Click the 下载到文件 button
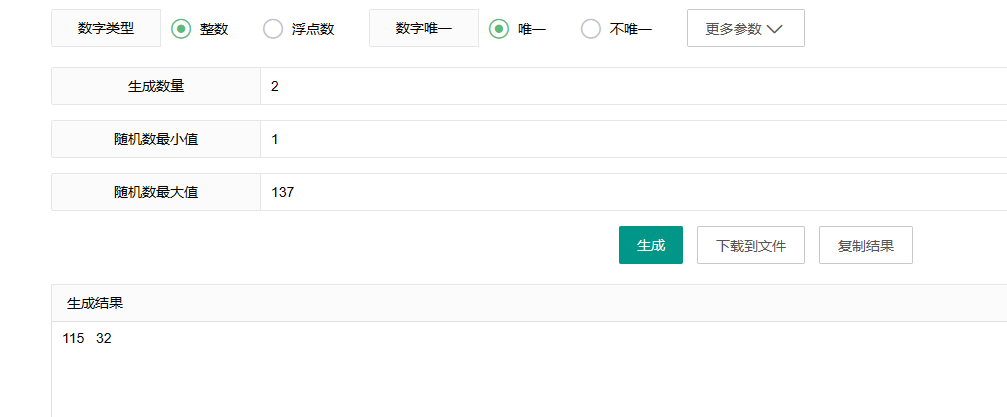The height and width of the screenshot is (417, 1007). point(751,245)
